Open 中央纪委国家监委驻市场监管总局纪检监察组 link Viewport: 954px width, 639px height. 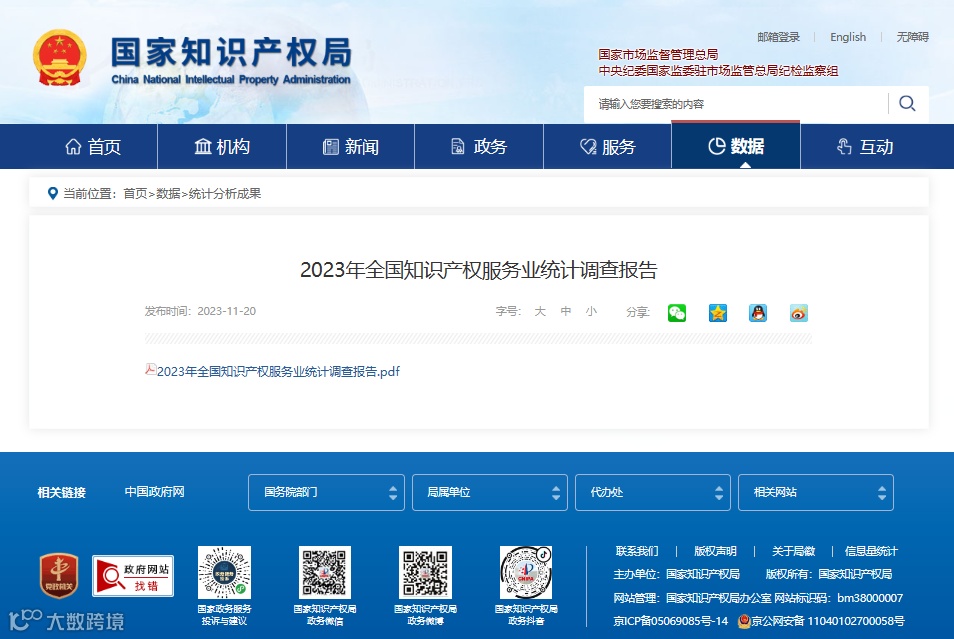(x=718, y=71)
